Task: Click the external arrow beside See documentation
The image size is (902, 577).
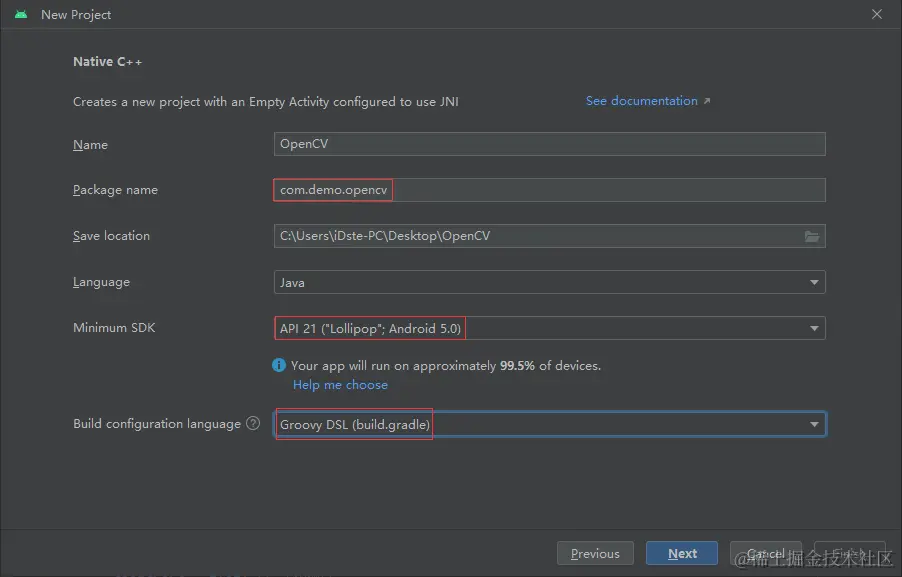Action: (x=707, y=101)
